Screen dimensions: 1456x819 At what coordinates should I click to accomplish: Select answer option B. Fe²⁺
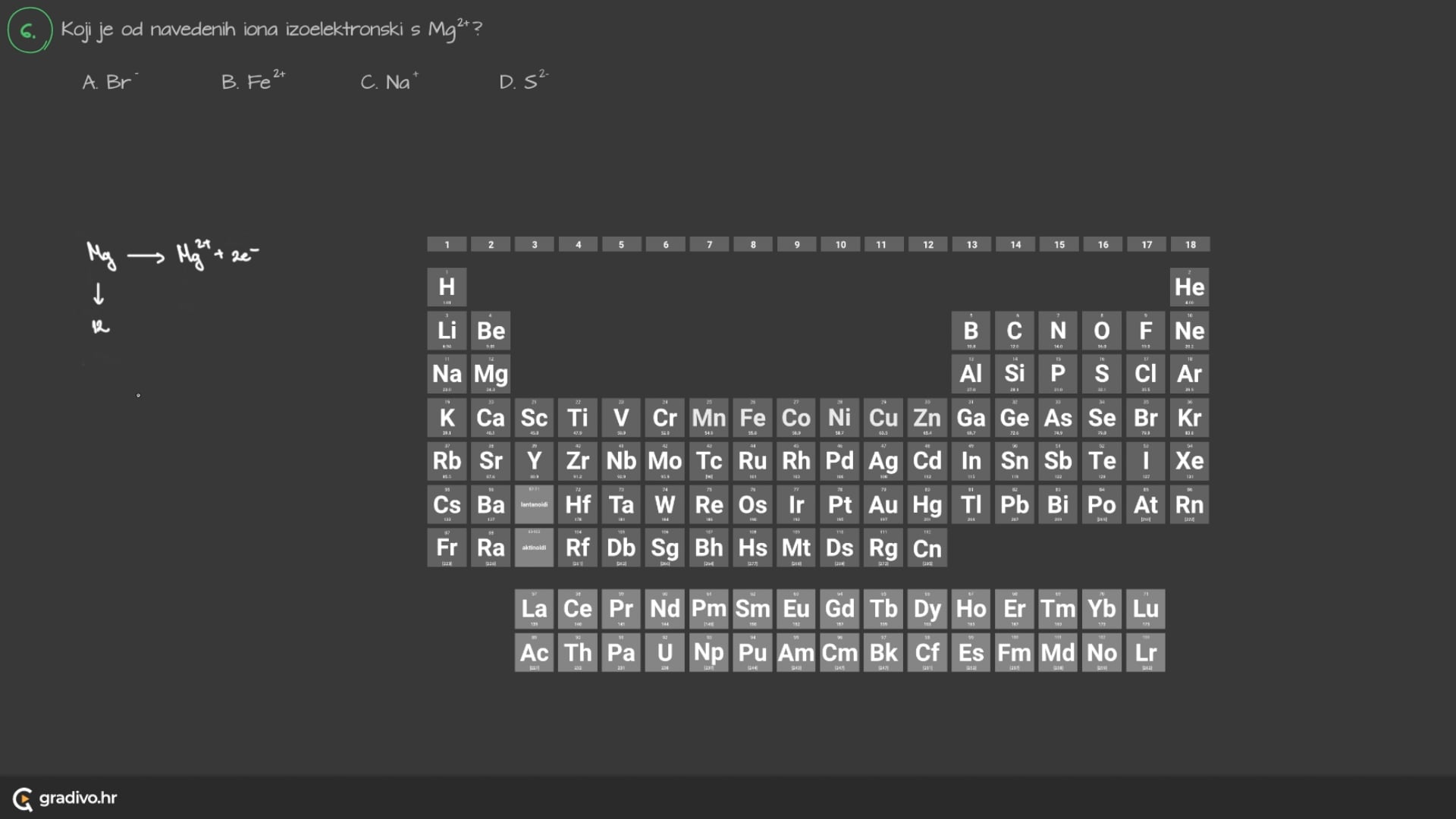253,80
